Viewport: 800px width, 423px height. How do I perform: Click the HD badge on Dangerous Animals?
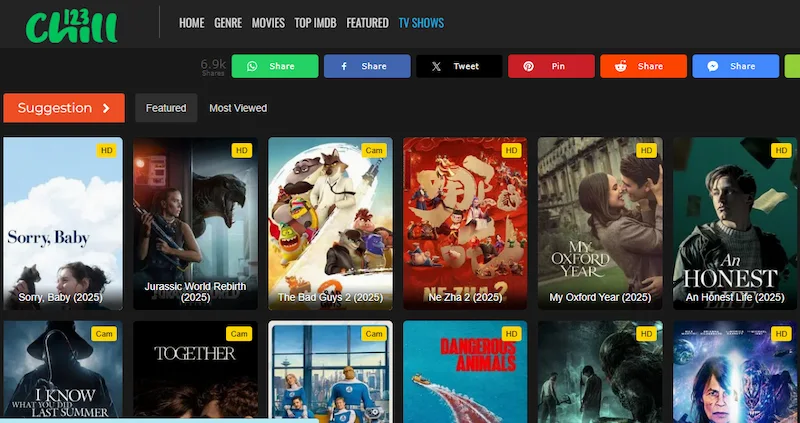pos(512,334)
